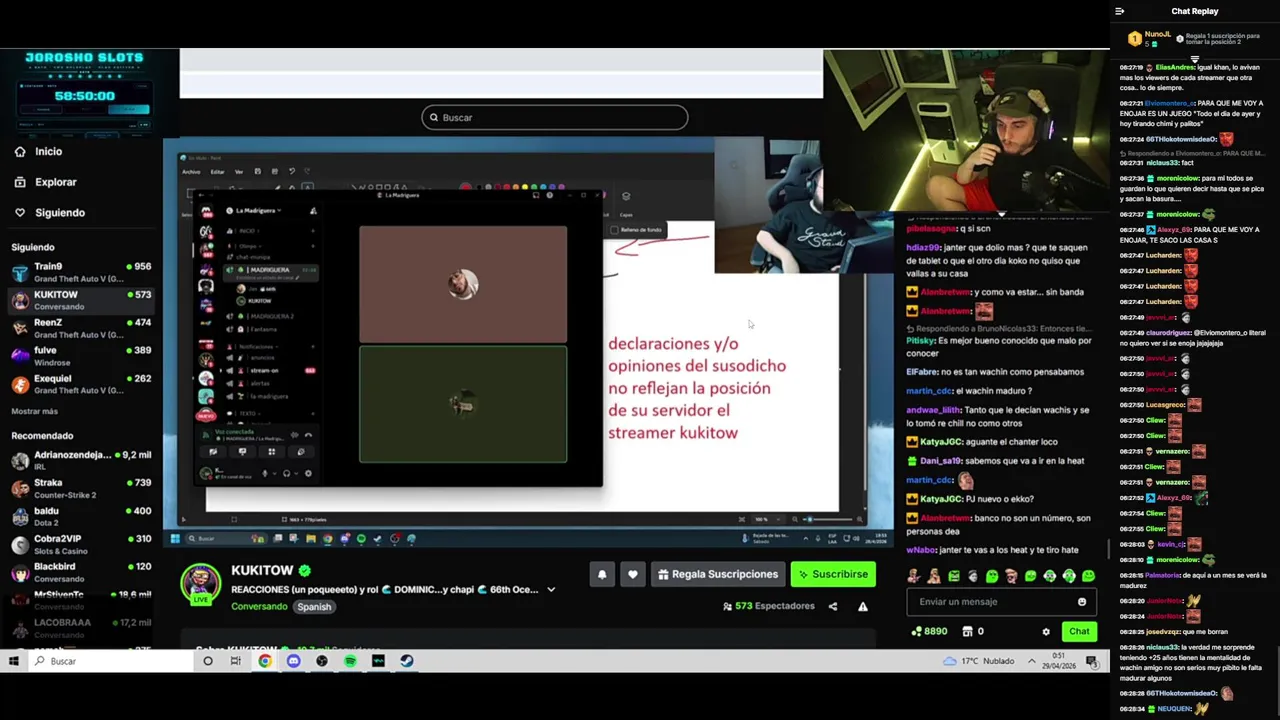
Task: Click the heart follow icon button
Action: pyautogui.click(x=632, y=574)
